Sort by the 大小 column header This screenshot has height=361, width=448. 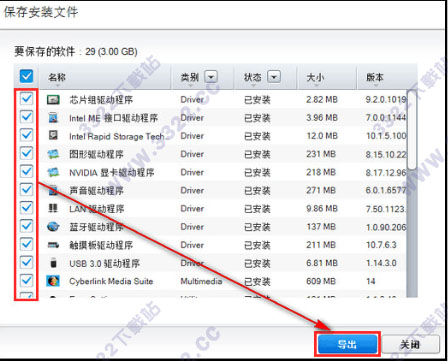(x=315, y=77)
